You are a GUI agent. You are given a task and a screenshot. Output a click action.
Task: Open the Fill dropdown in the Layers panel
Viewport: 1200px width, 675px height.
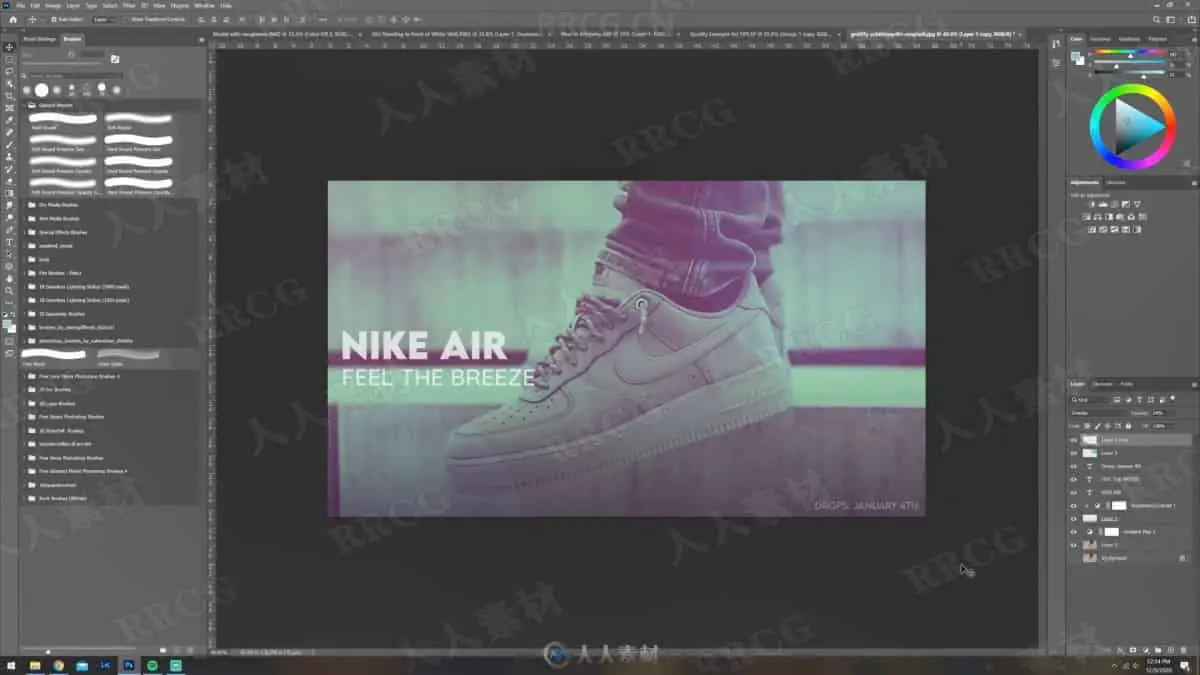[1164, 427]
